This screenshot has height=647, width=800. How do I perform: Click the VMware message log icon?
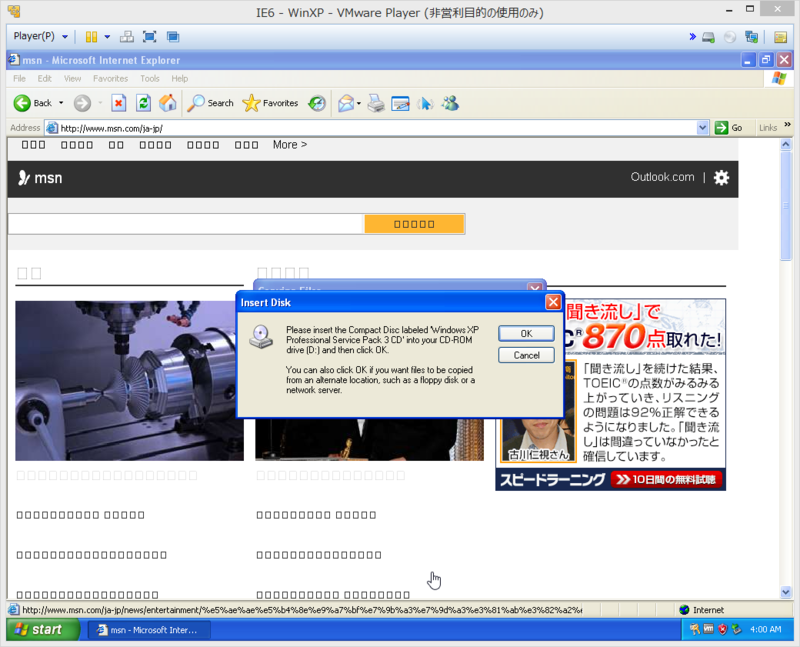(780, 37)
